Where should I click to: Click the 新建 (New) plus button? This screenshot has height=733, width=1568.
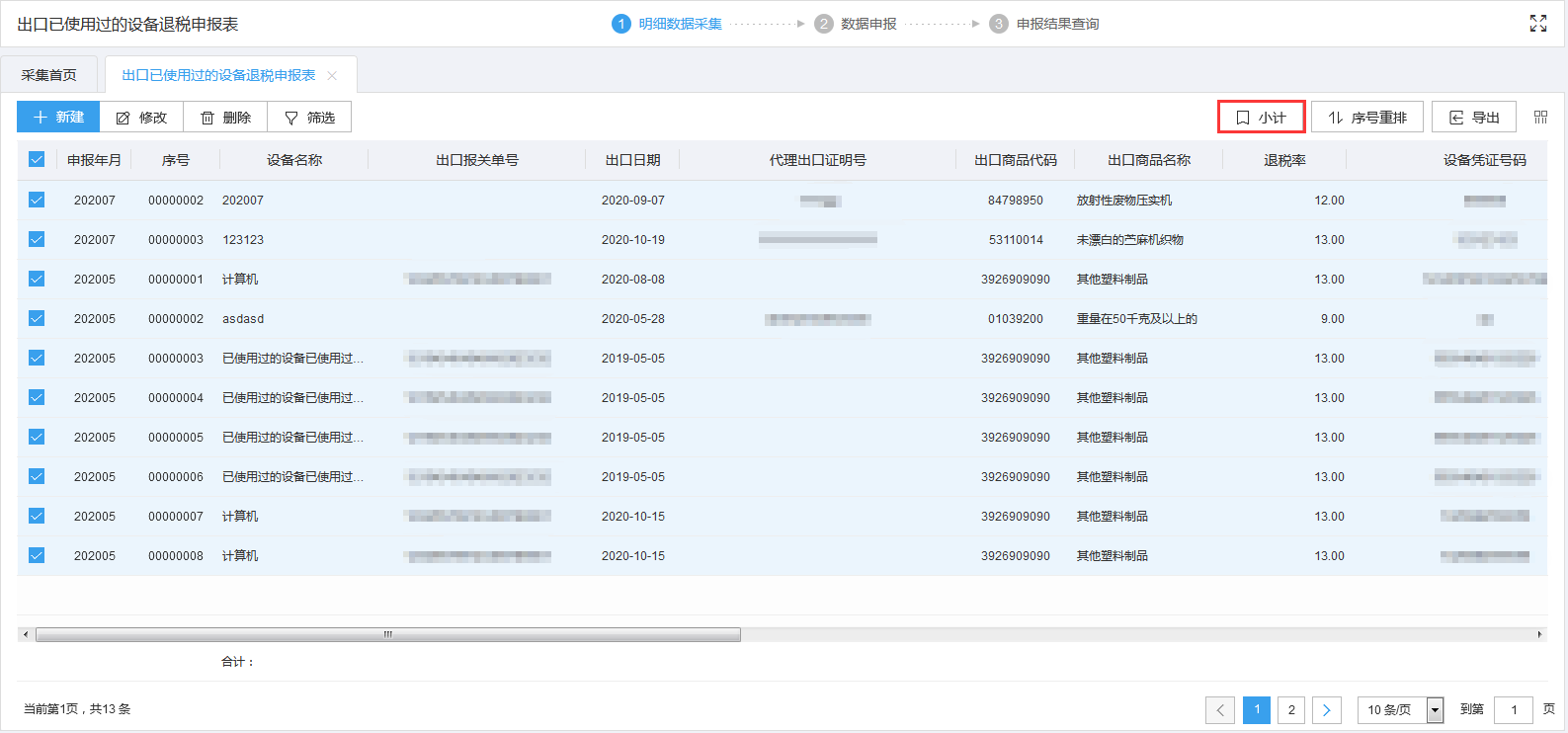(x=58, y=117)
